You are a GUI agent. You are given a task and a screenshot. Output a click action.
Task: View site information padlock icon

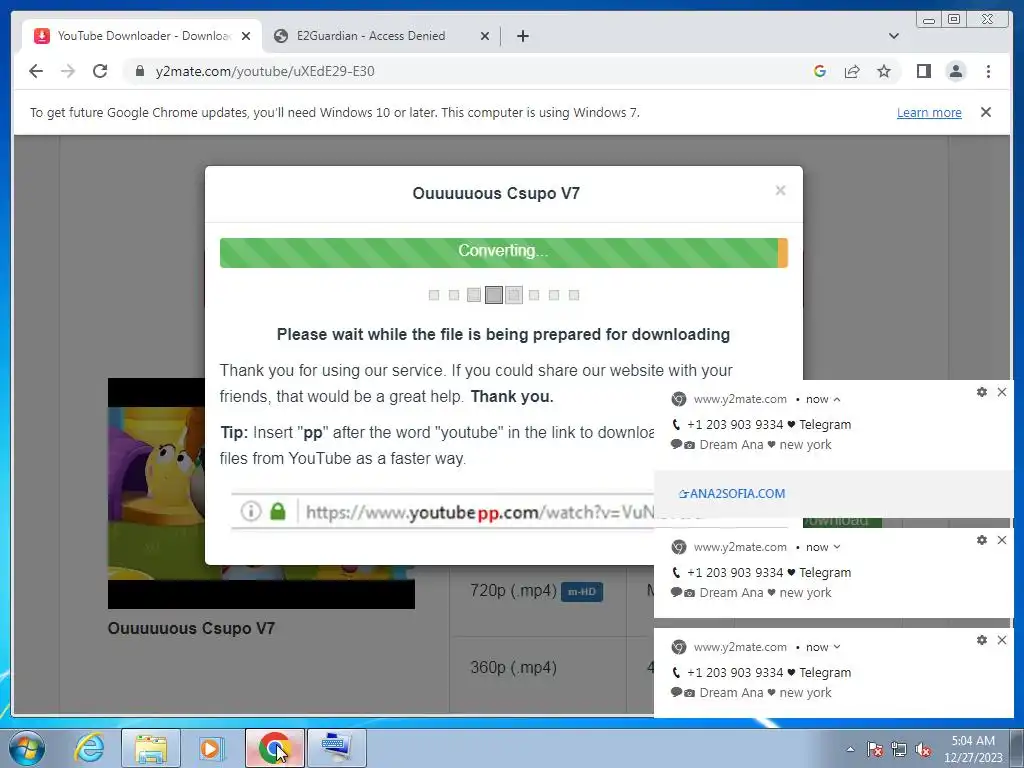(139, 71)
